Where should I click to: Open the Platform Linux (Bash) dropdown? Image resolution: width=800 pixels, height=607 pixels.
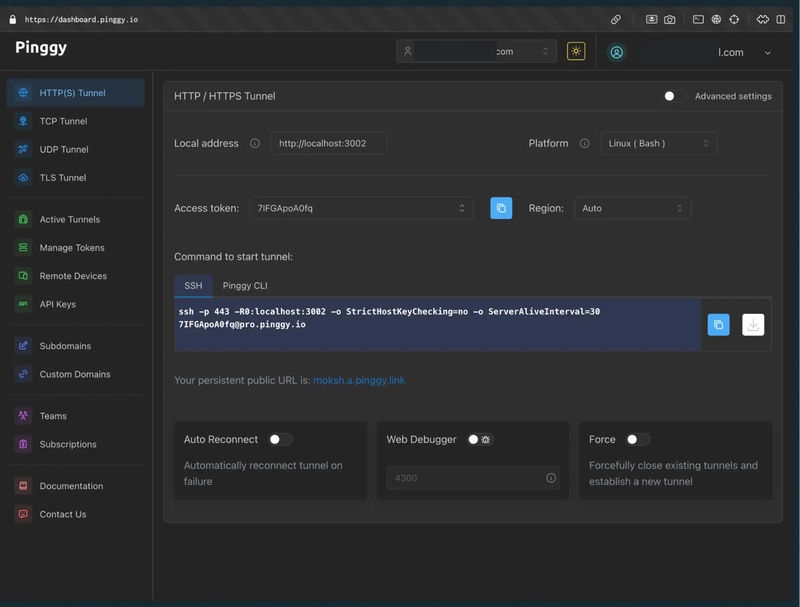[659, 143]
